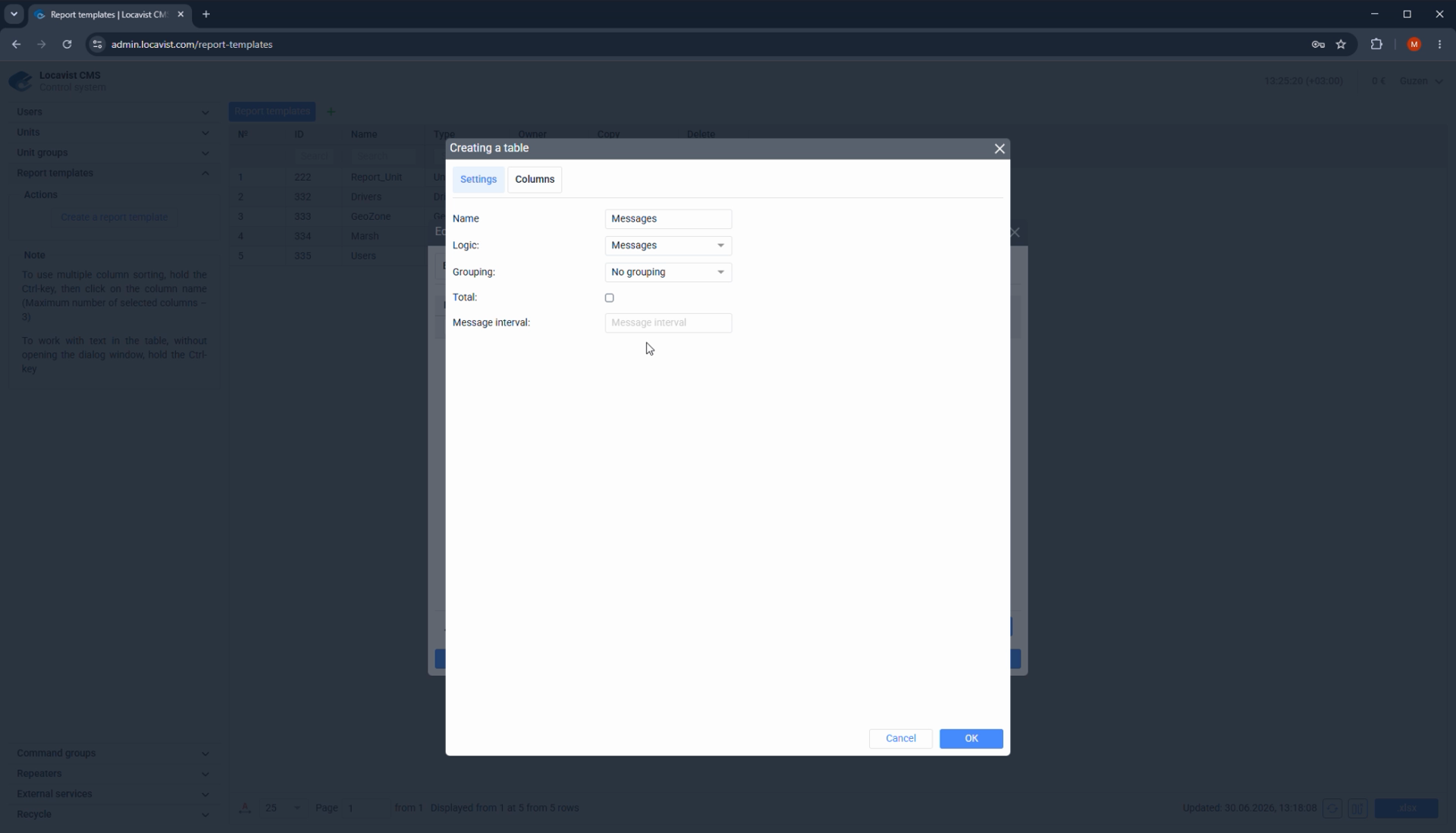Click the green plus add-template icon

click(x=331, y=112)
